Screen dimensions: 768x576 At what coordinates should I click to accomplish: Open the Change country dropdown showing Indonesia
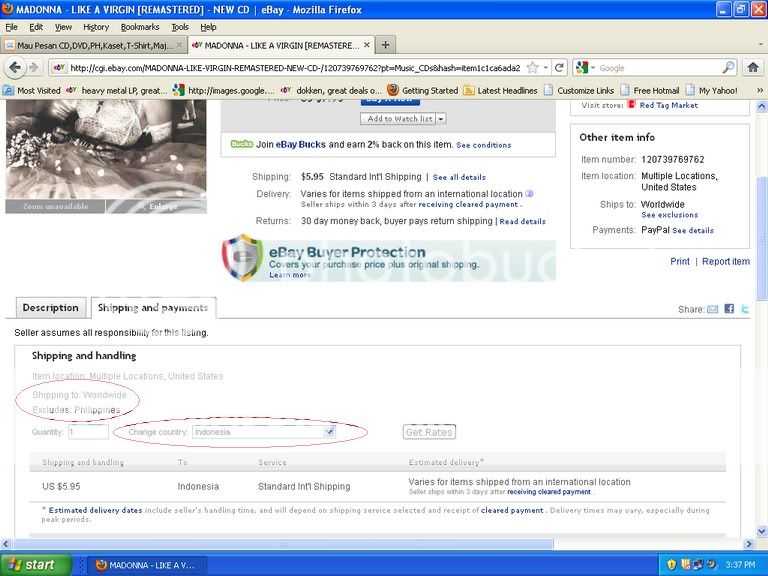click(264, 432)
